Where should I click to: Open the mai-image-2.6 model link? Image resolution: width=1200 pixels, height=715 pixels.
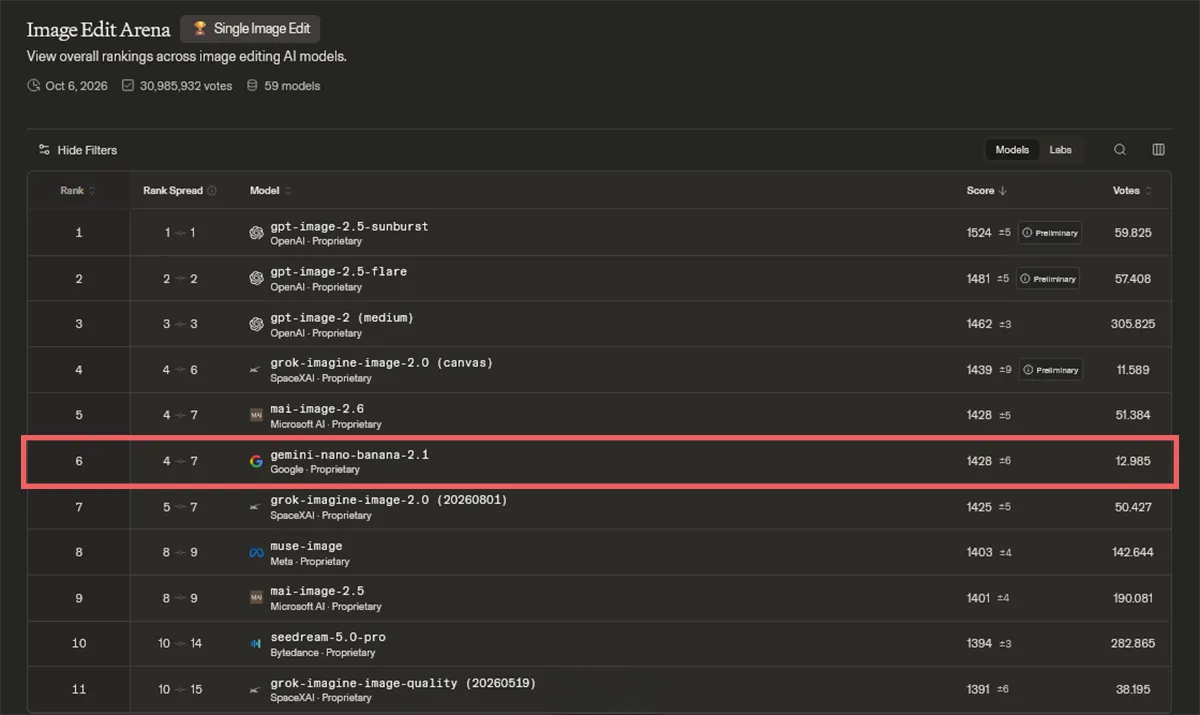(317, 409)
